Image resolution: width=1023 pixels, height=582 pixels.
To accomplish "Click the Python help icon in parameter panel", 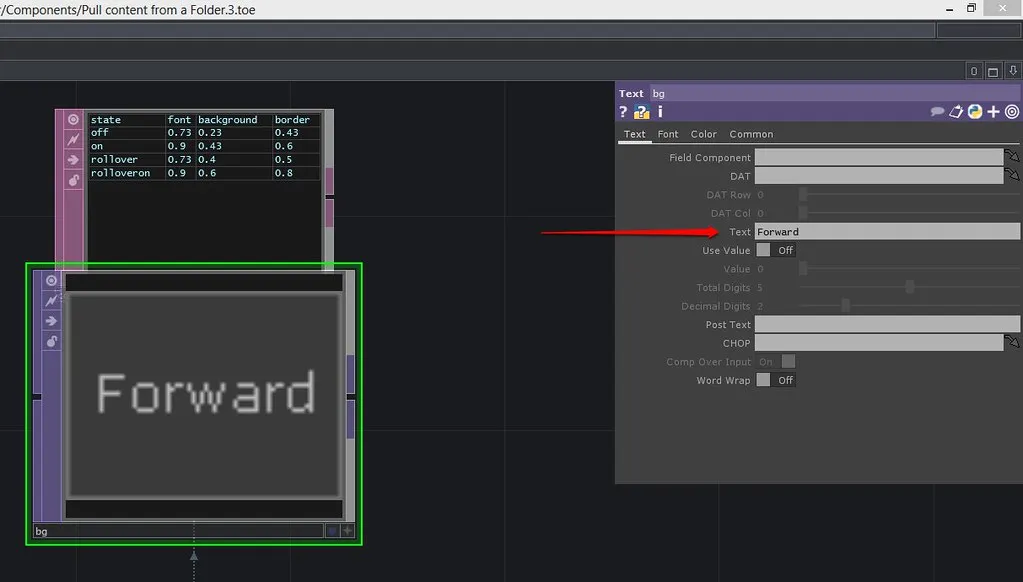I will click(641, 112).
